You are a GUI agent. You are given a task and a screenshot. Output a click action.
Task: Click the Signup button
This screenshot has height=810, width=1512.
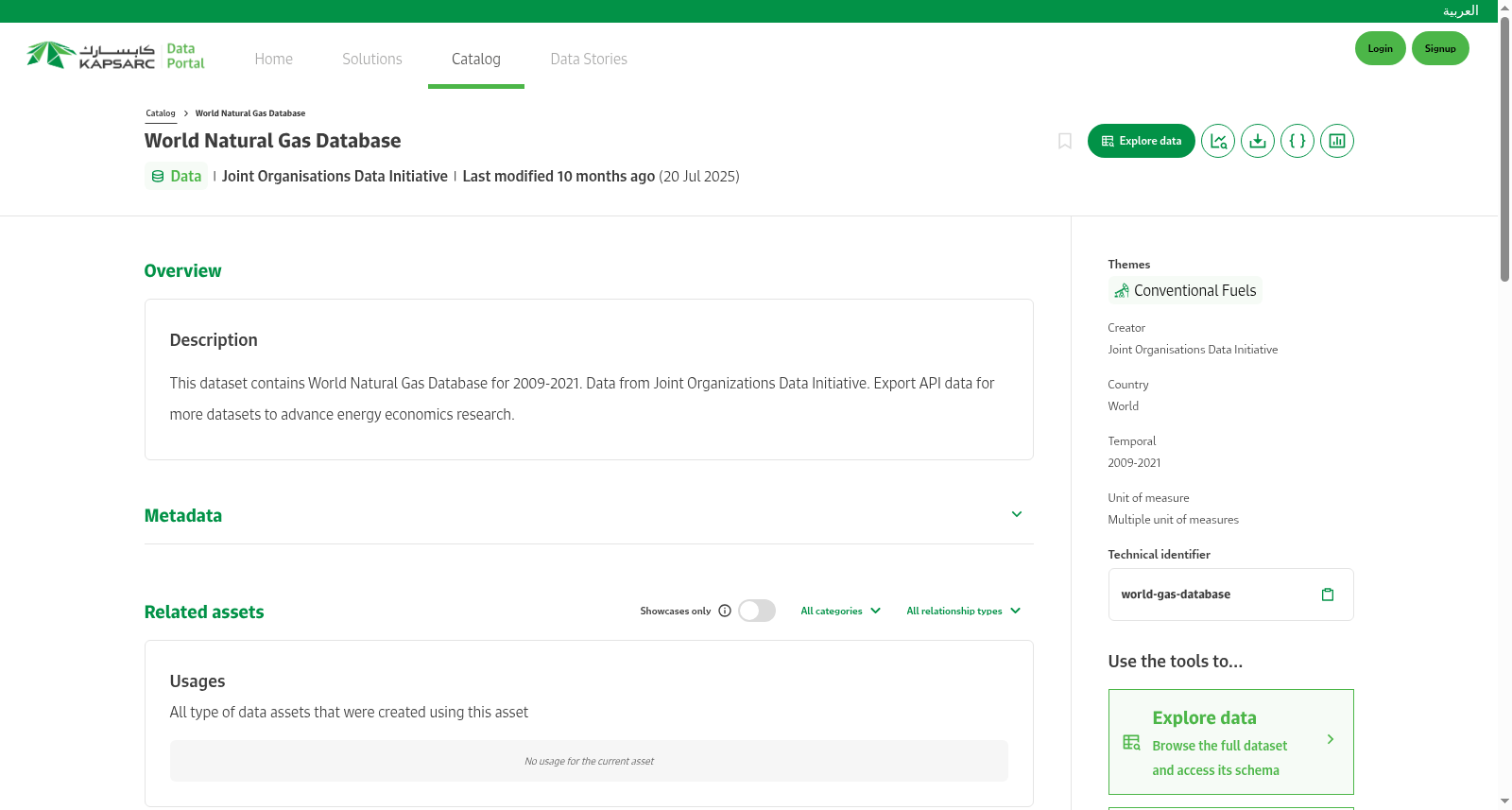pos(1440,48)
